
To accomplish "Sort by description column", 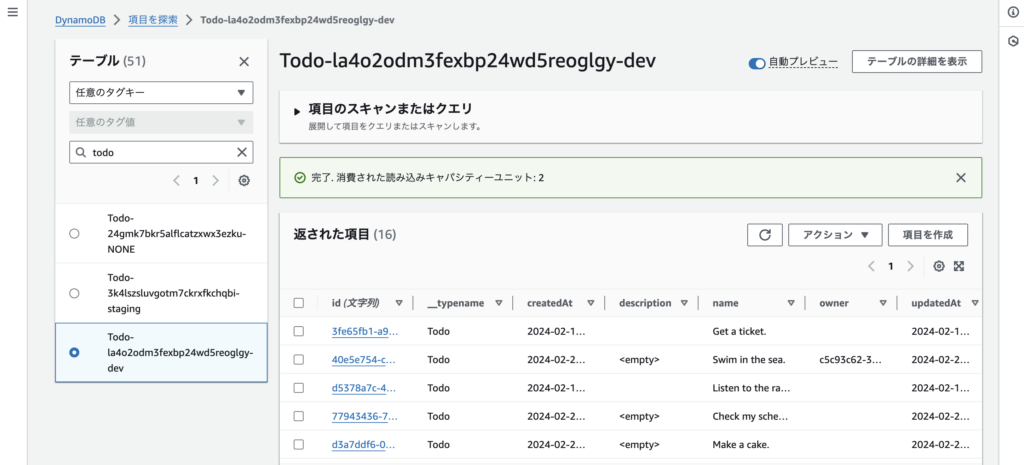I will click(684, 303).
